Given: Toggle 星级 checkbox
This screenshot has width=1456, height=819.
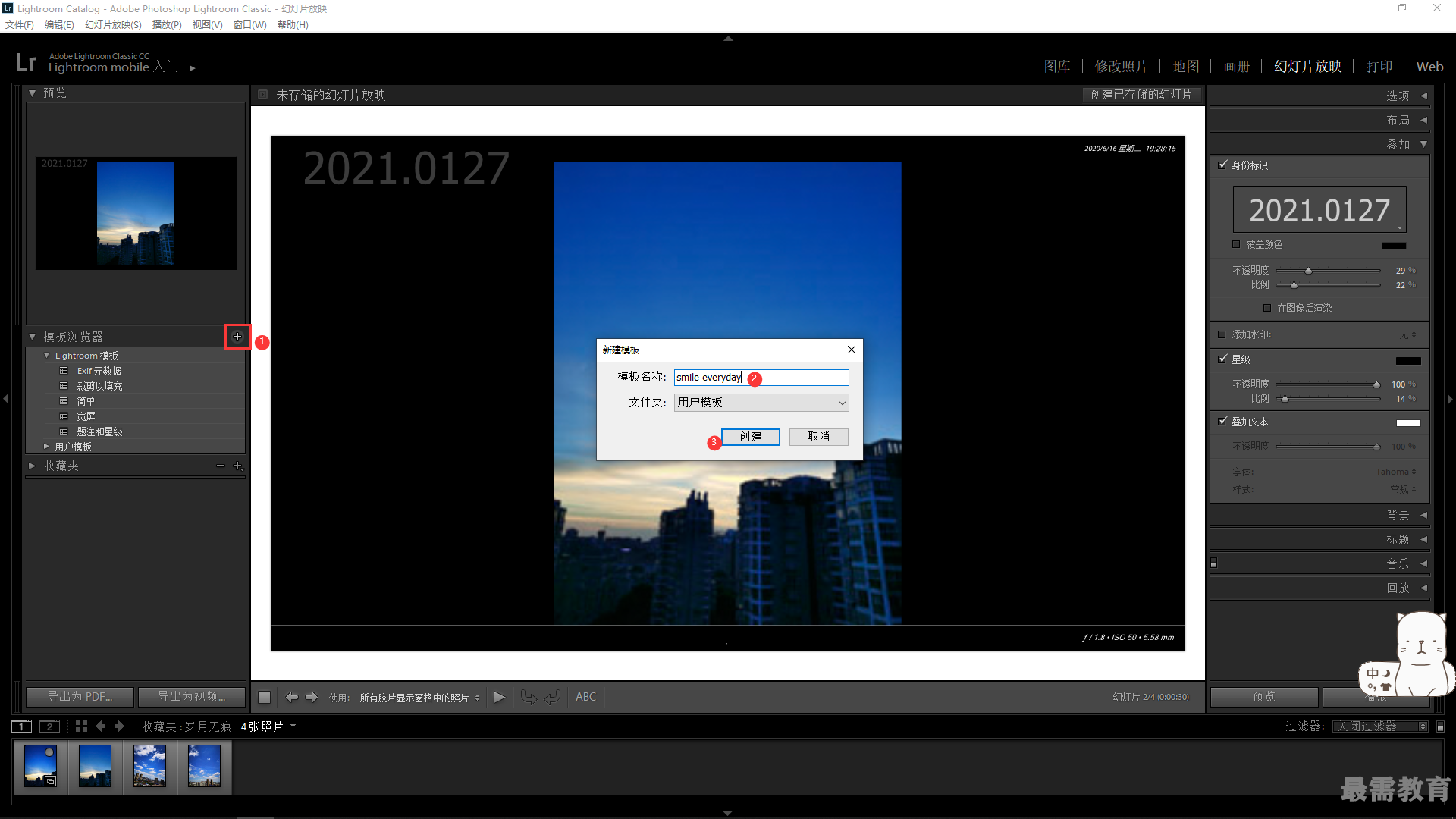Looking at the screenshot, I should 1222,359.
